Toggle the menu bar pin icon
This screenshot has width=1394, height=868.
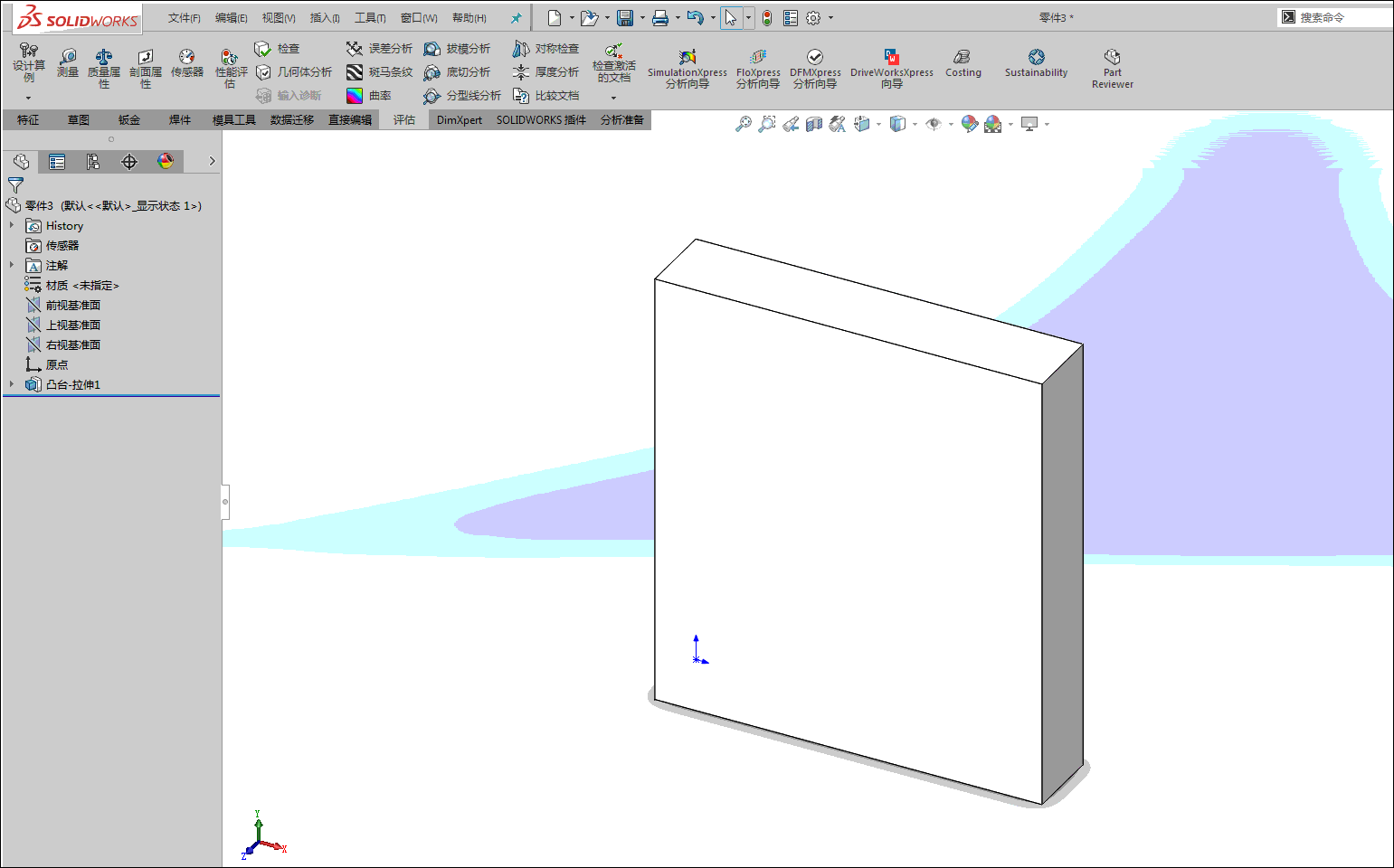516,18
